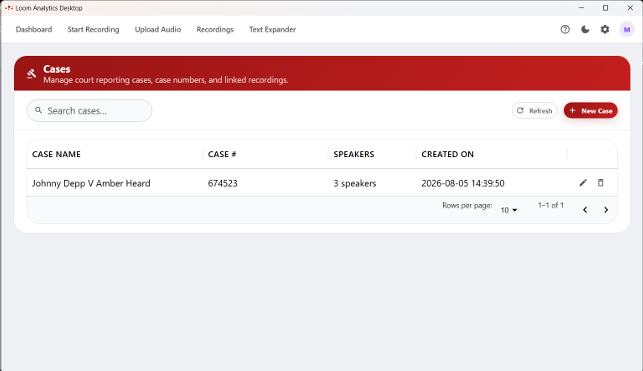Minimize the Loom Analytics window
The image size is (643, 371).
pyautogui.click(x=581, y=8)
